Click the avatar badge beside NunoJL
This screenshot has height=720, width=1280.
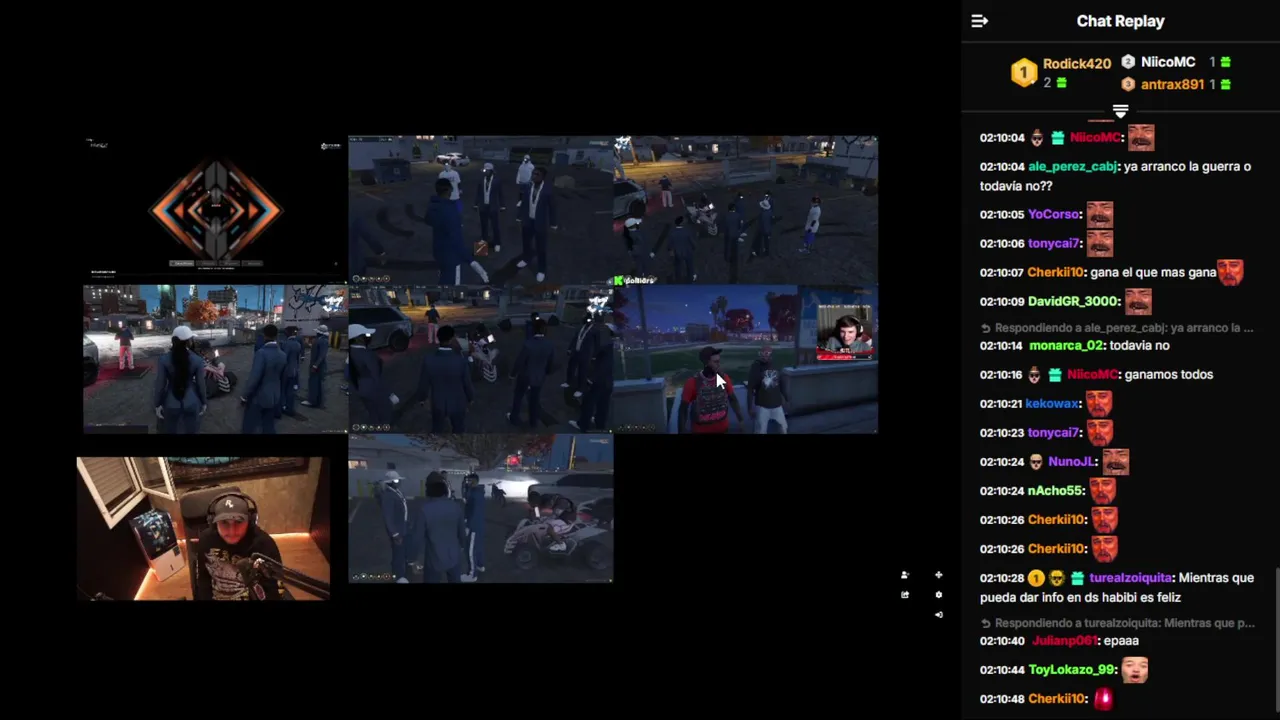point(1036,462)
